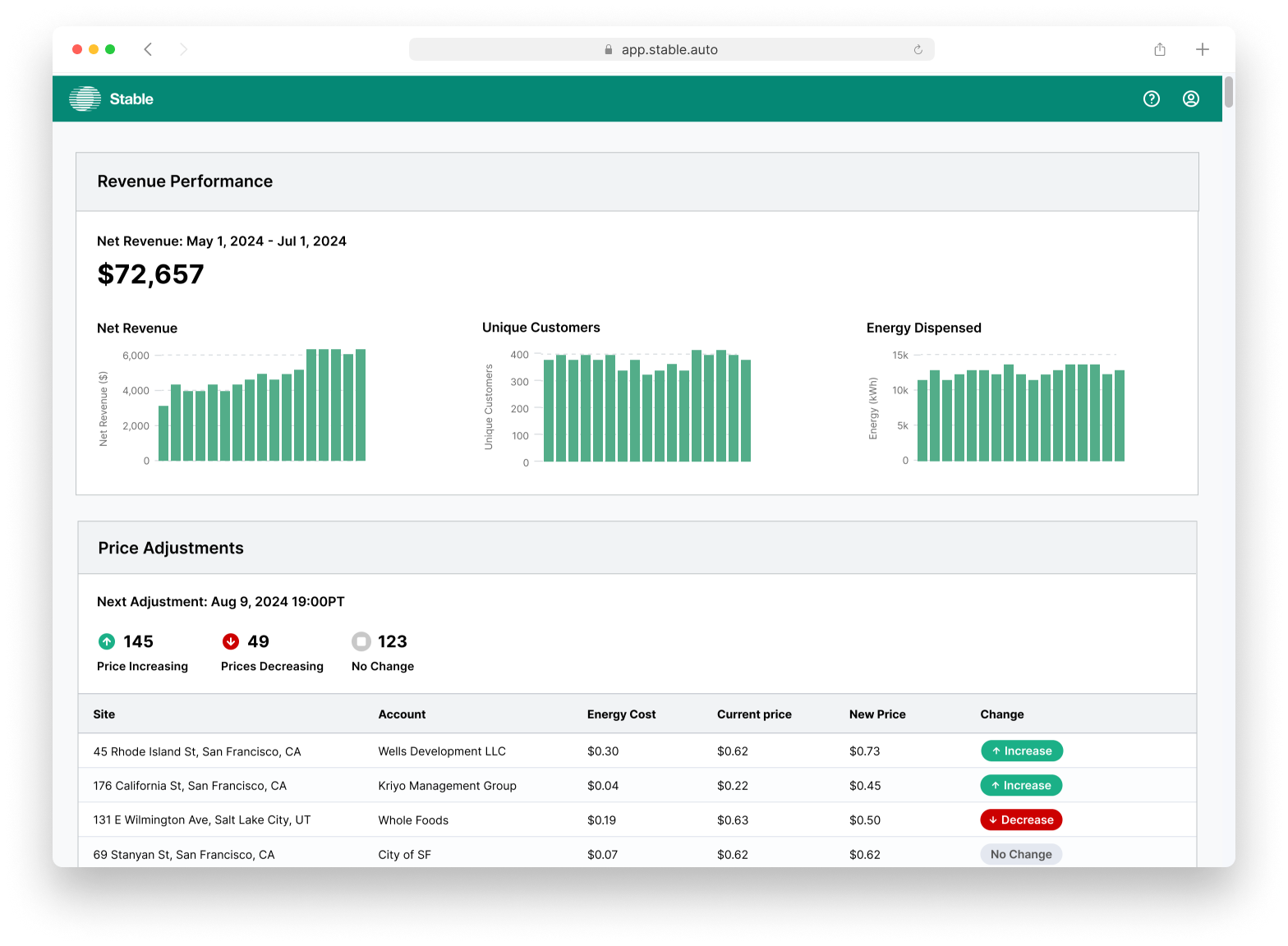Open the user account profile icon
This screenshot has width=1288, height=946.
pyautogui.click(x=1191, y=99)
